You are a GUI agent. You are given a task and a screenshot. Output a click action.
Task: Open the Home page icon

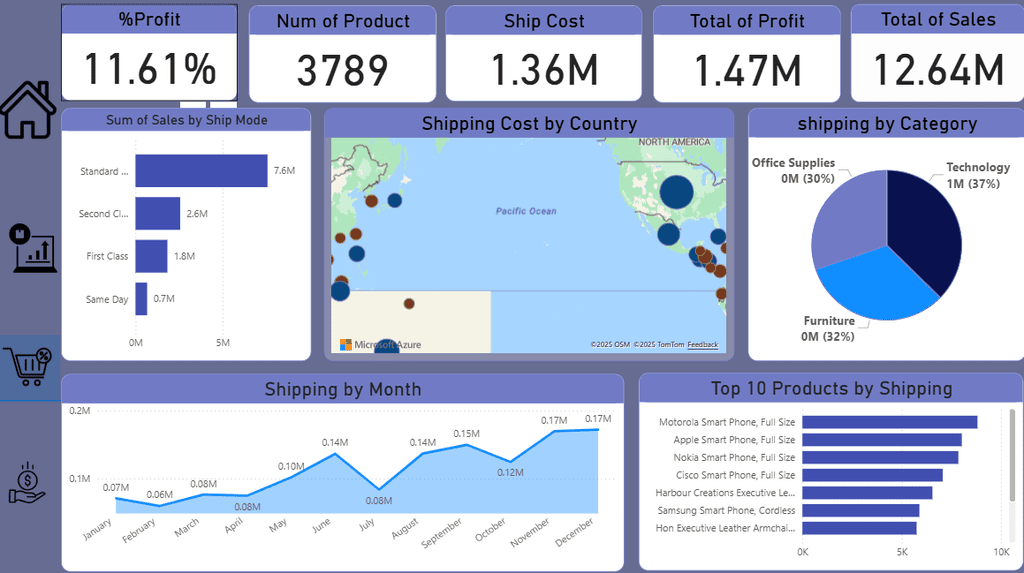pos(28,110)
